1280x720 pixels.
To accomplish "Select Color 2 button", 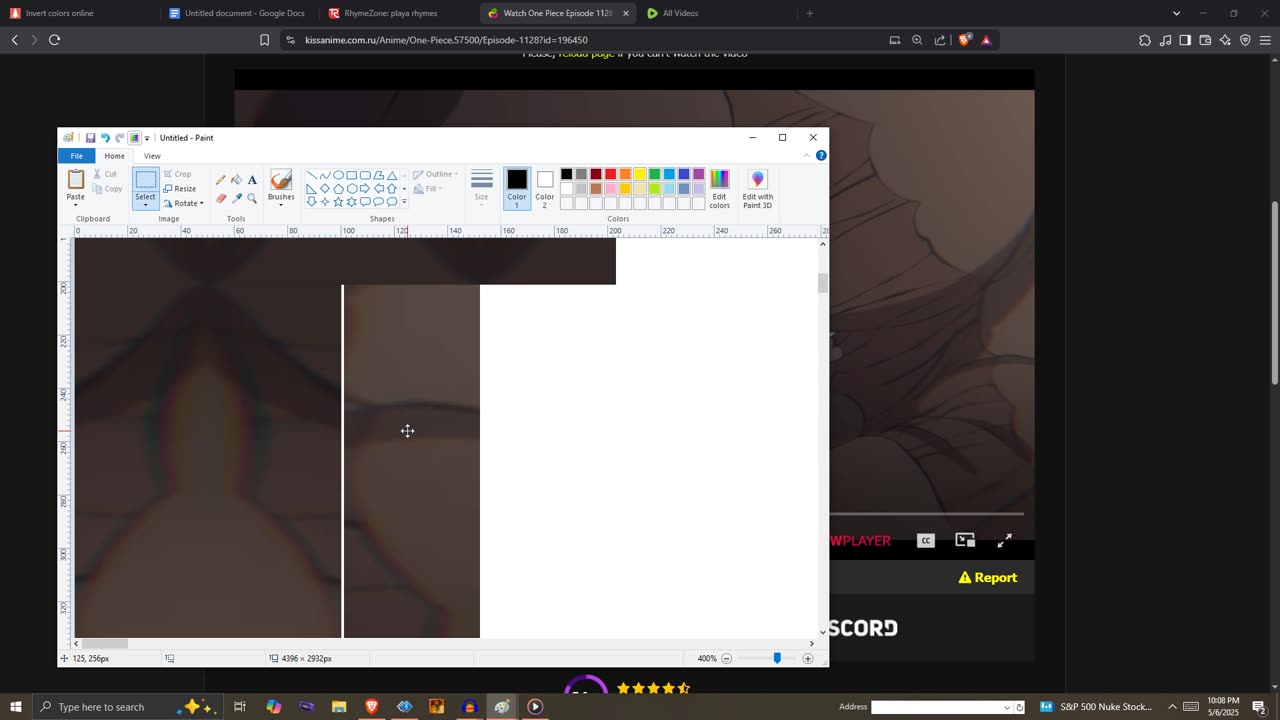I will coord(545,188).
